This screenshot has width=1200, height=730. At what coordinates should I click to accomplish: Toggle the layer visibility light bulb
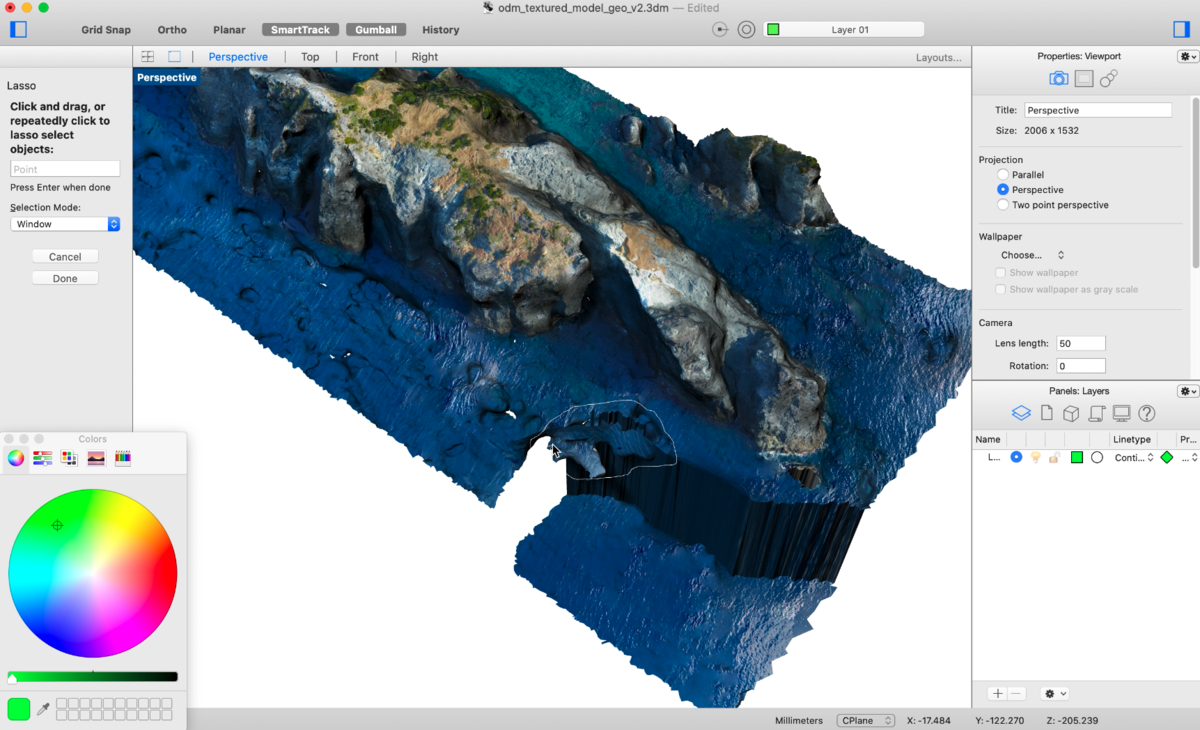(1036, 457)
